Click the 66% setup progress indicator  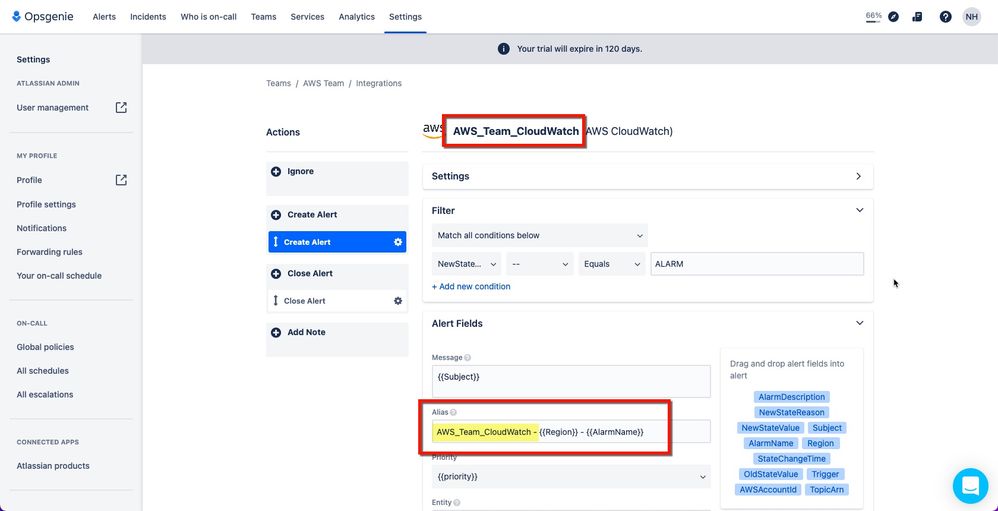coord(873,17)
